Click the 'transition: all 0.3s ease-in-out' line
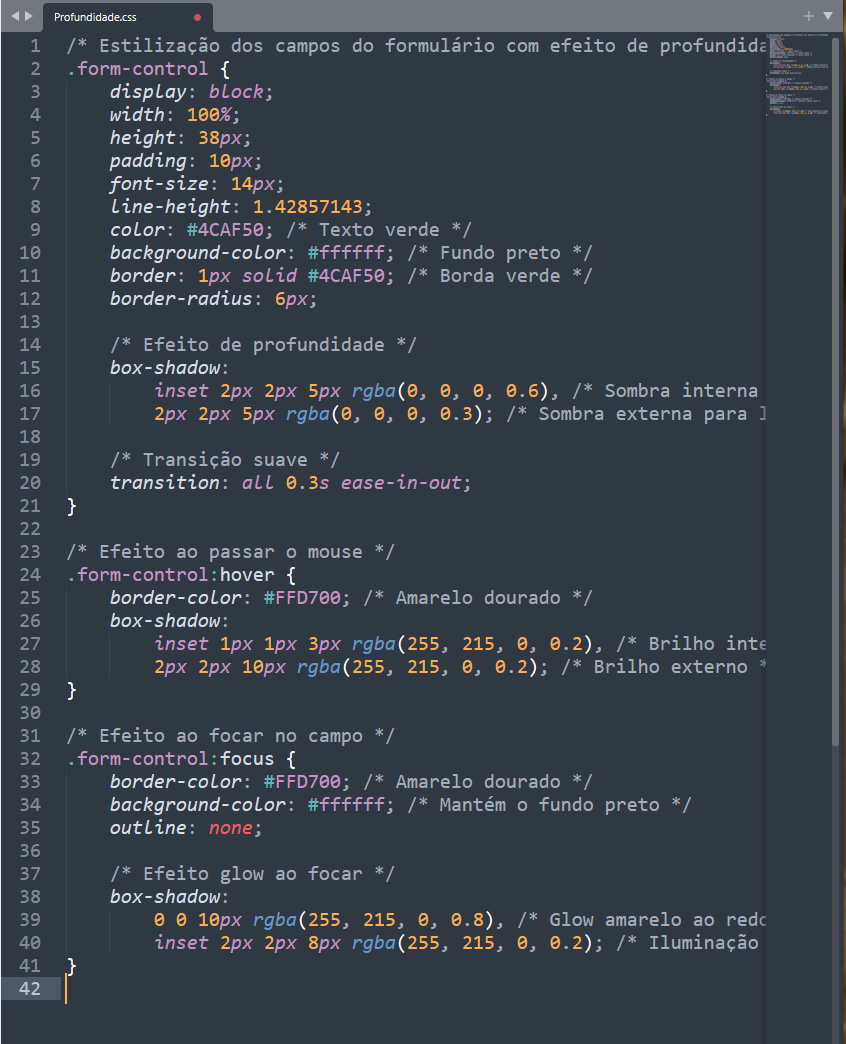Screen dimensions: 846x1044 tap(290, 483)
